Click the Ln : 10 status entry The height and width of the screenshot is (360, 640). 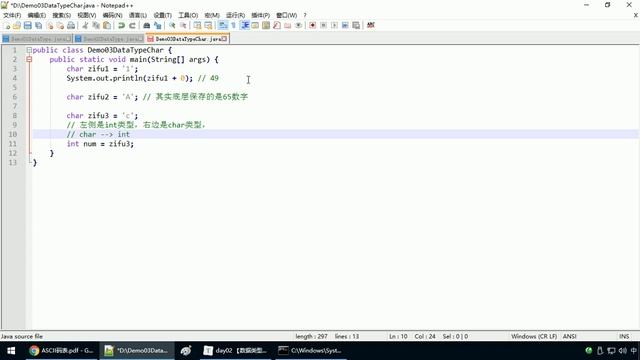(x=398, y=336)
